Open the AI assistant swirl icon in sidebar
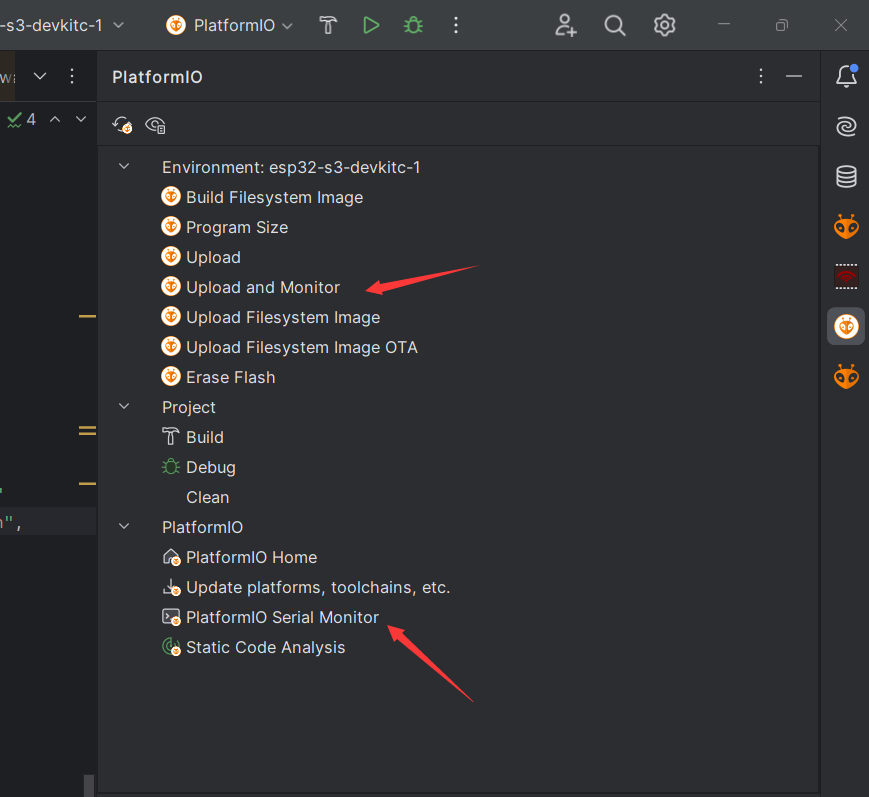869x797 pixels. (x=846, y=126)
